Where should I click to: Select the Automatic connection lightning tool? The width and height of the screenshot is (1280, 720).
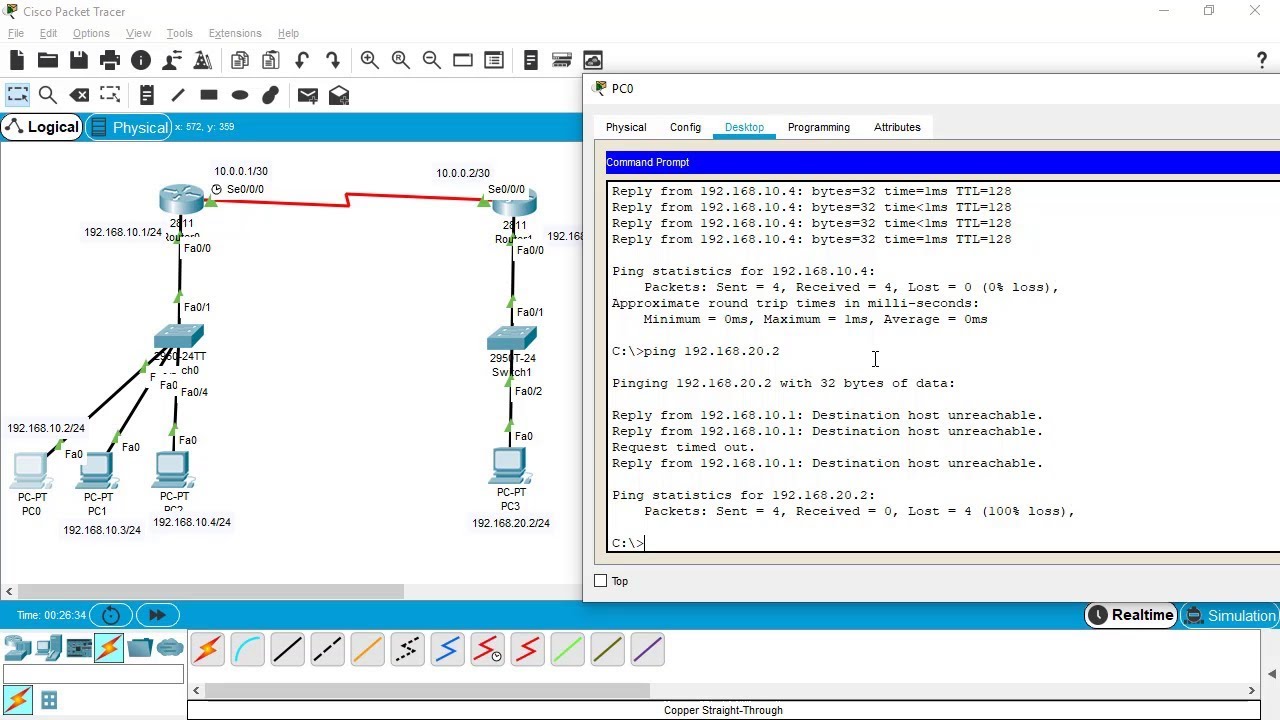[207, 649]
